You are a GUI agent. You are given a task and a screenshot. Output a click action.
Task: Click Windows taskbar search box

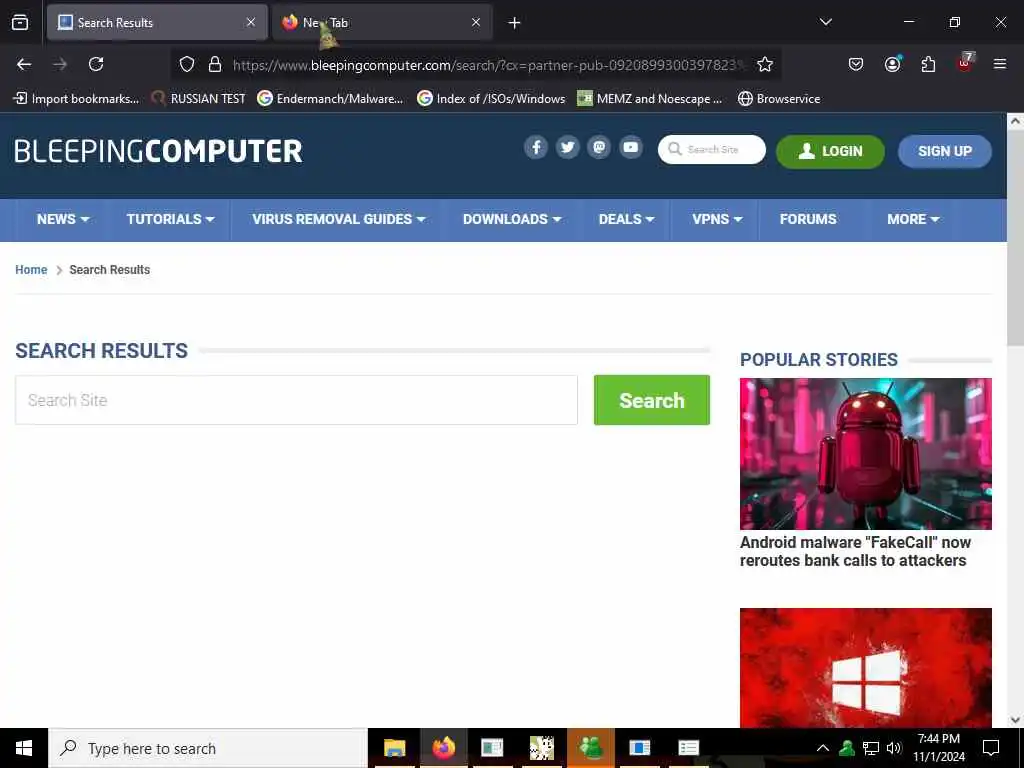pos(208,748)
